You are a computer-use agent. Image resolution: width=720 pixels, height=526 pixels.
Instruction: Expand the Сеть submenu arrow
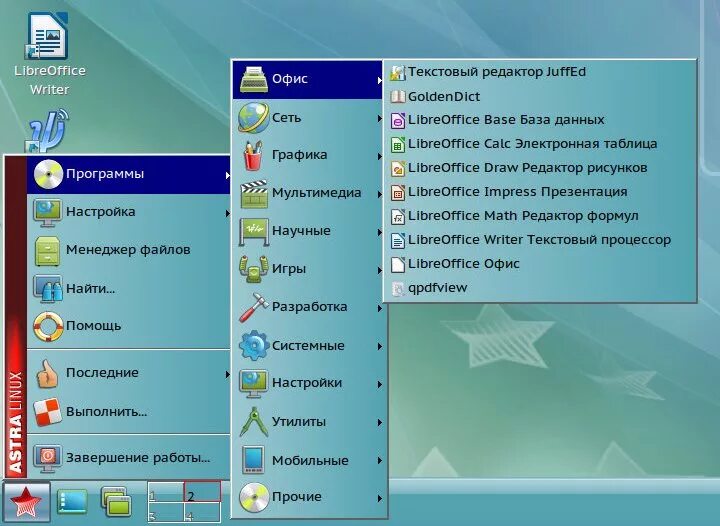coord(380,119)
